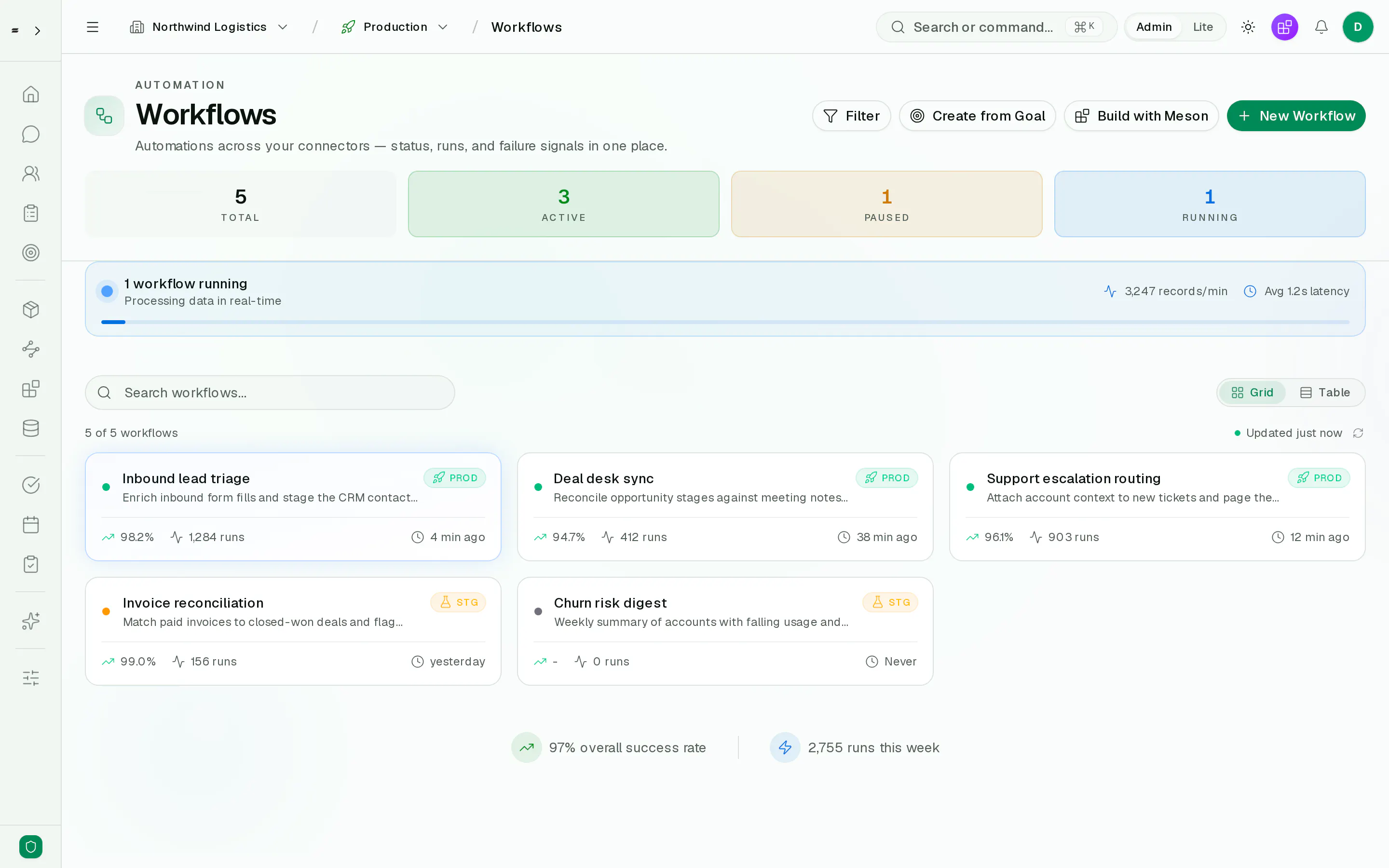
Task: Click the STG badge on Invoice reconciliation
Action: pos(458,602)
